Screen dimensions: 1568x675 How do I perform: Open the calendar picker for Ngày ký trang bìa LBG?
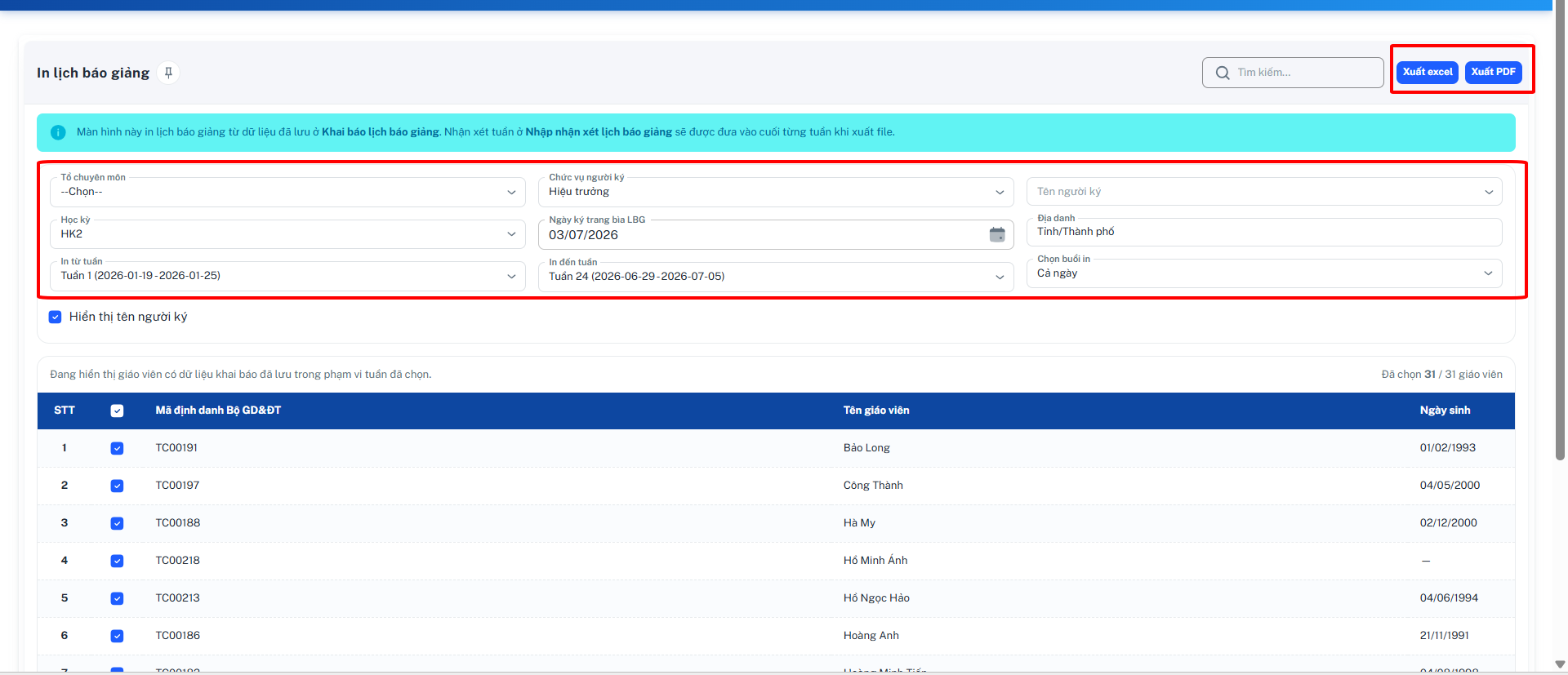[x=997, y=235]
